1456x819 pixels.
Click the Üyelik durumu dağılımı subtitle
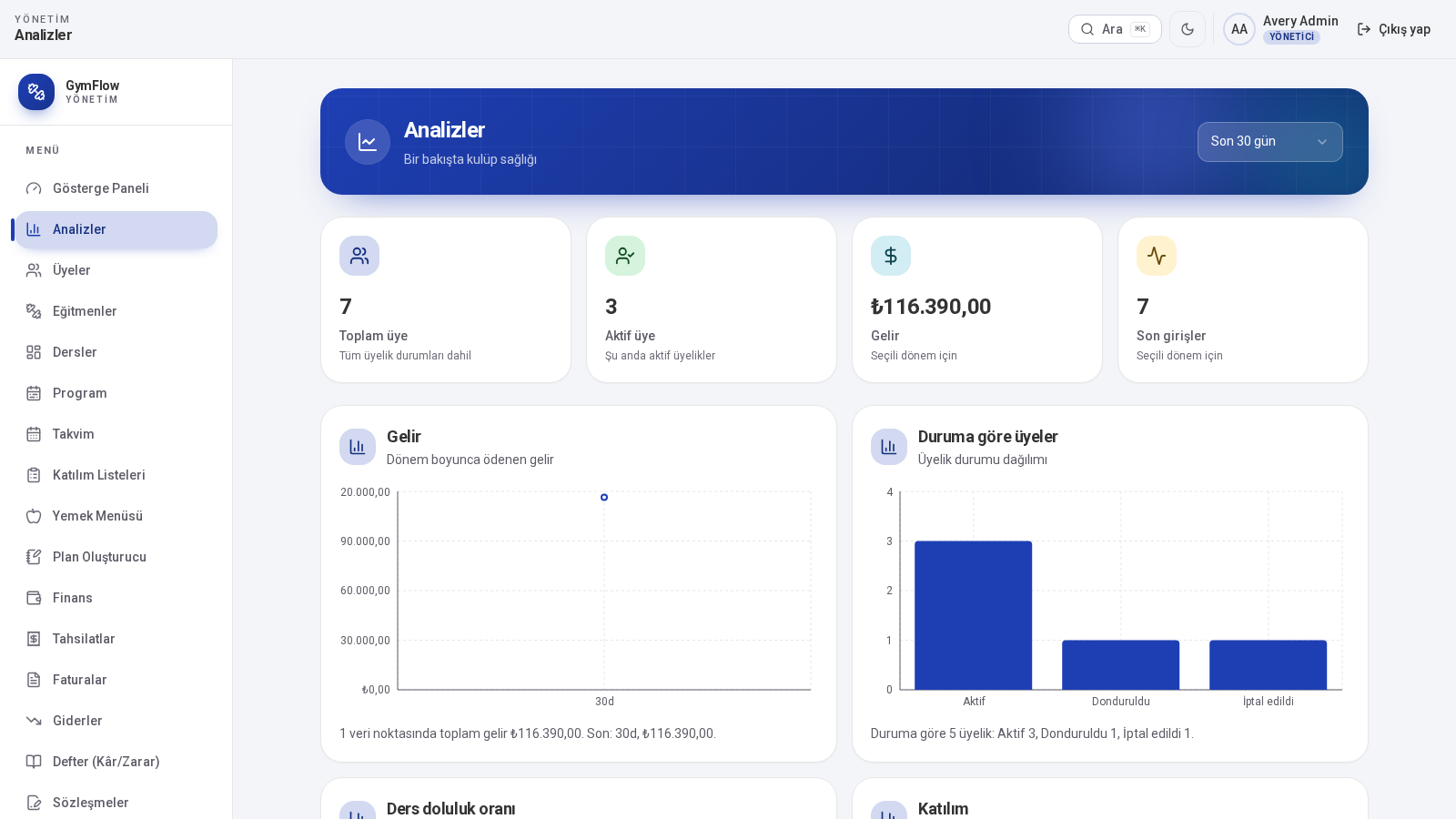pyautogui.click(x=982, y=460)
